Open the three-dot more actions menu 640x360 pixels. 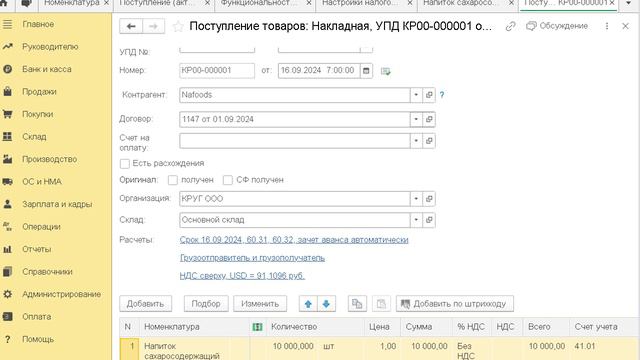click(x=607, y=26)
